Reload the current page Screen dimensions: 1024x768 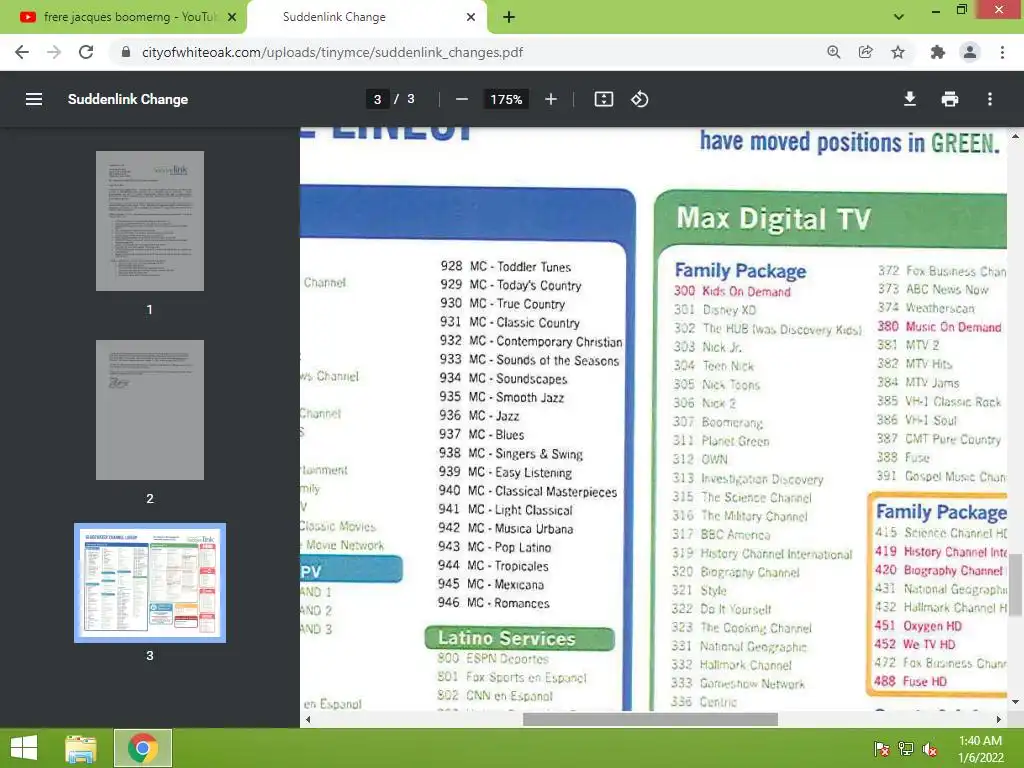pos(86,52)
